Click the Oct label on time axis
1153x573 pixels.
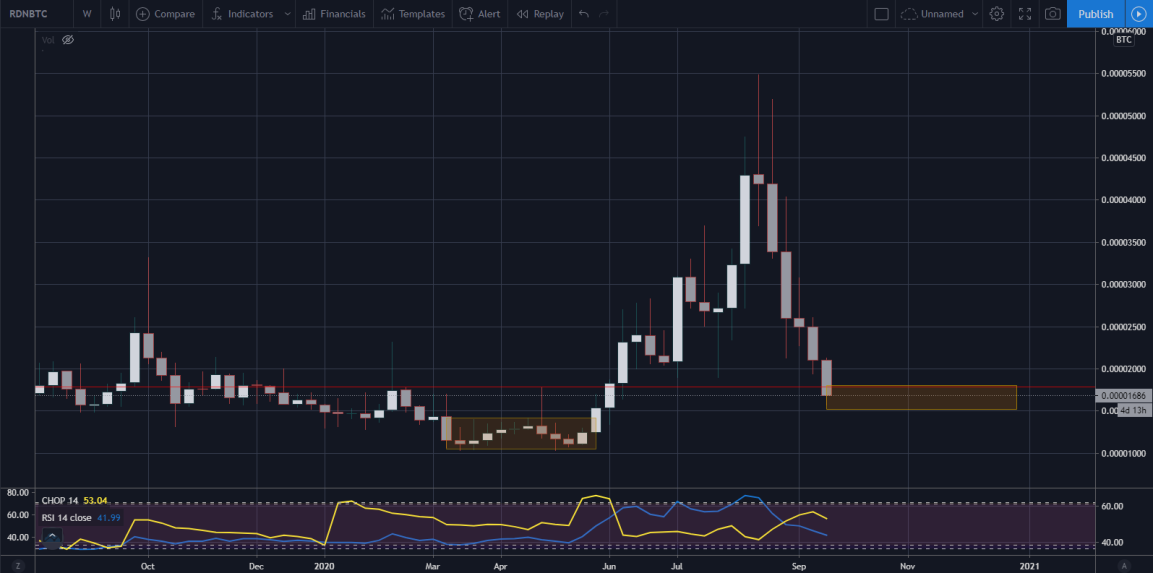[148, 566]
